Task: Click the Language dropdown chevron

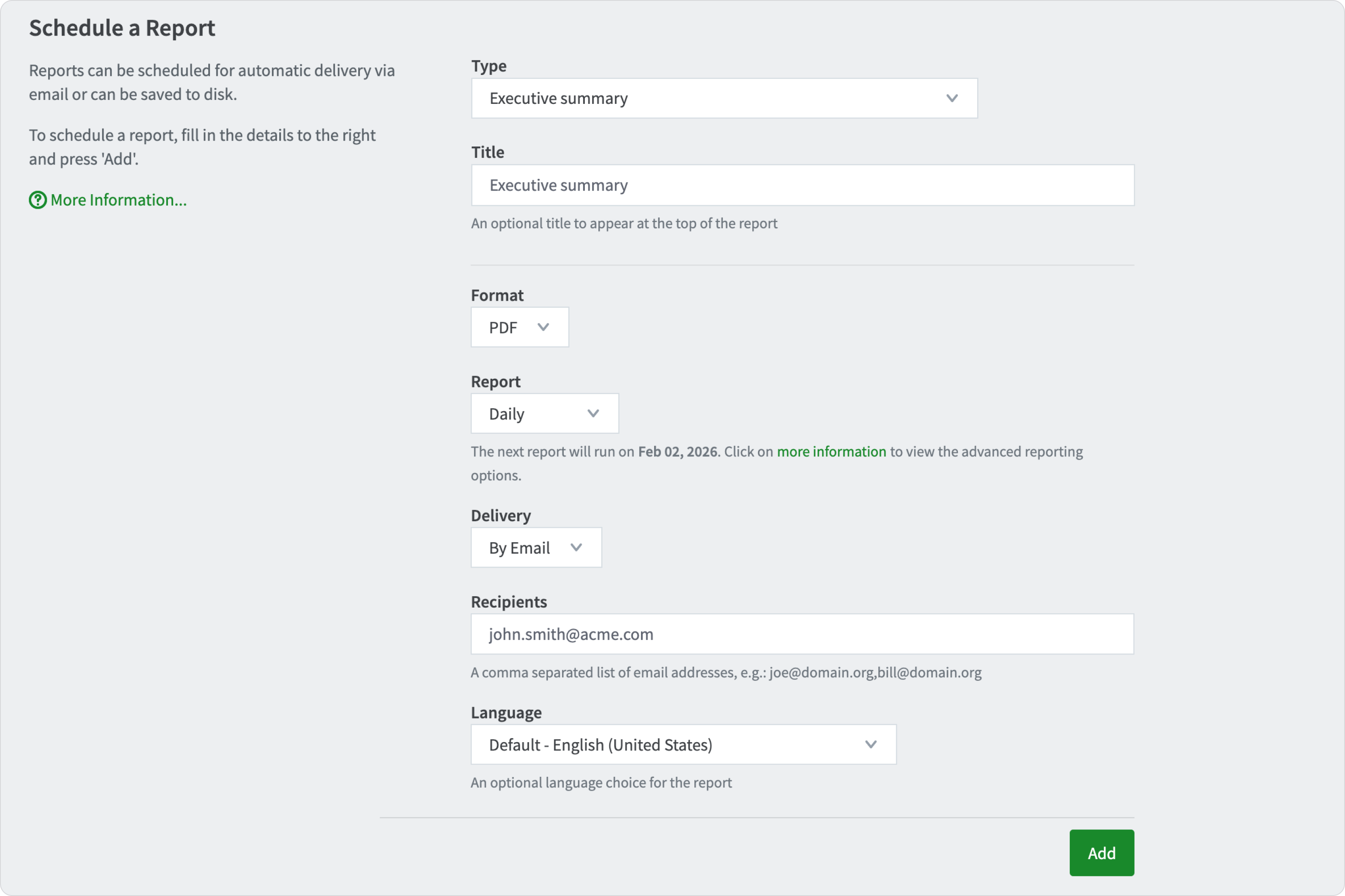Action: click(x=871, y=744)
